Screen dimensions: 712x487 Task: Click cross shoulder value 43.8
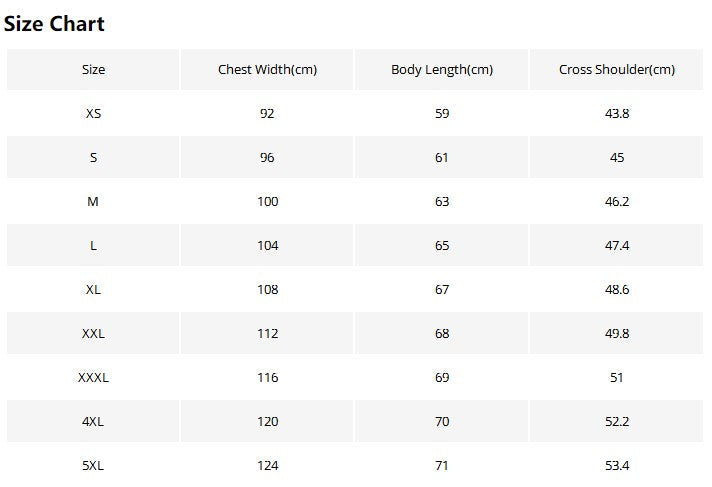click(617, 114)
